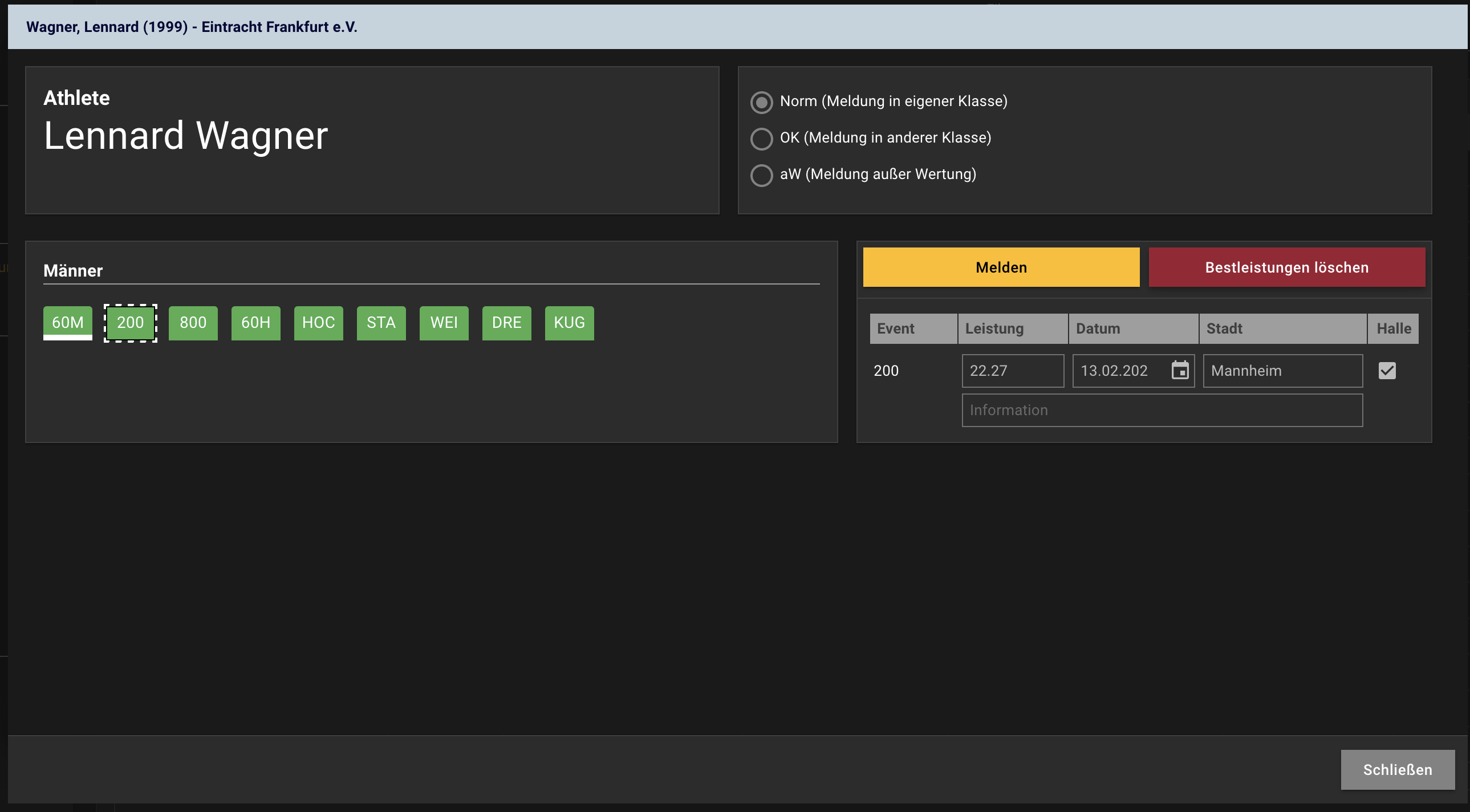Select the STA pole vault chip
Viewport: 1470px width, 812px height.
(x=382, y=323)
